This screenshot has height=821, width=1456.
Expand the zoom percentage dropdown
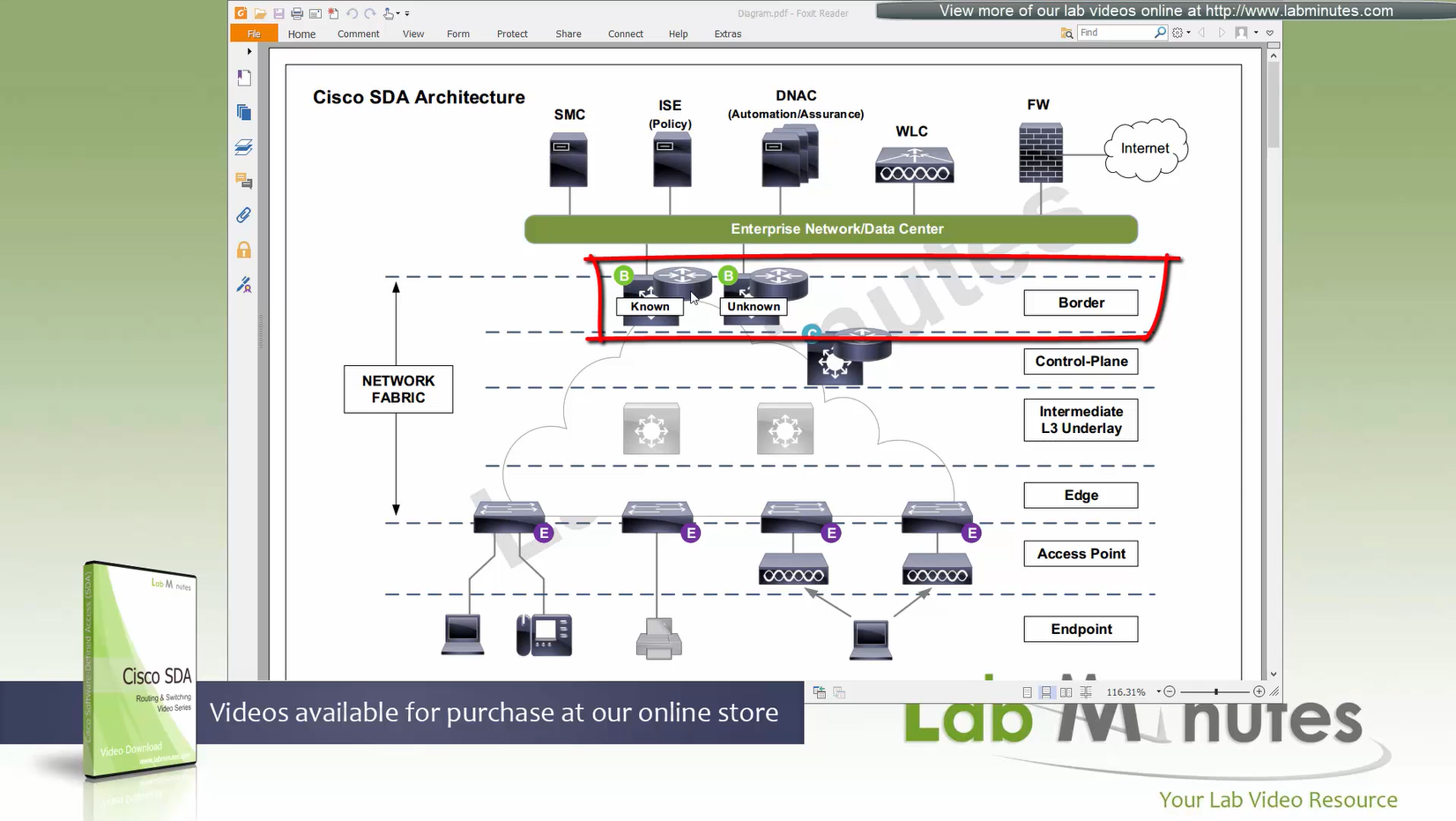coord(1158,692)
